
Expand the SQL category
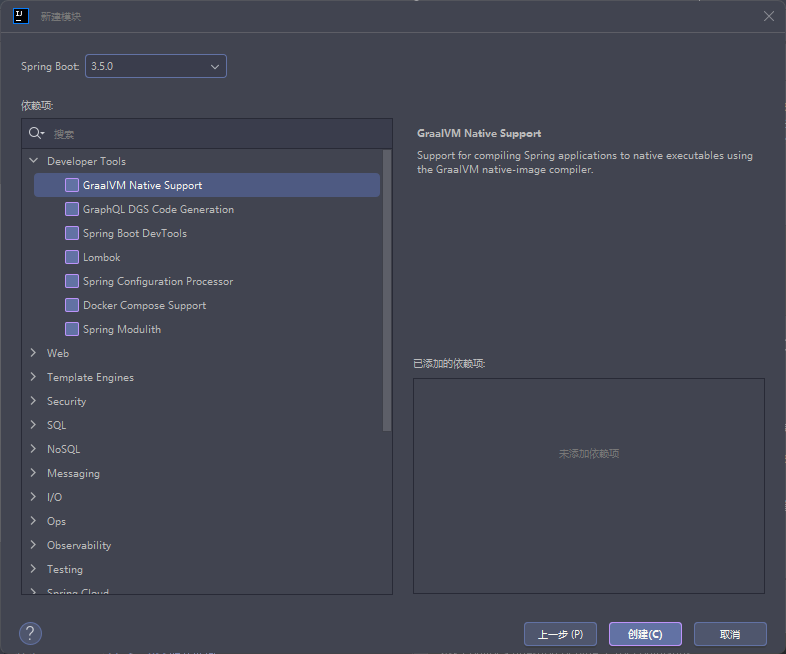click(34, 425)
